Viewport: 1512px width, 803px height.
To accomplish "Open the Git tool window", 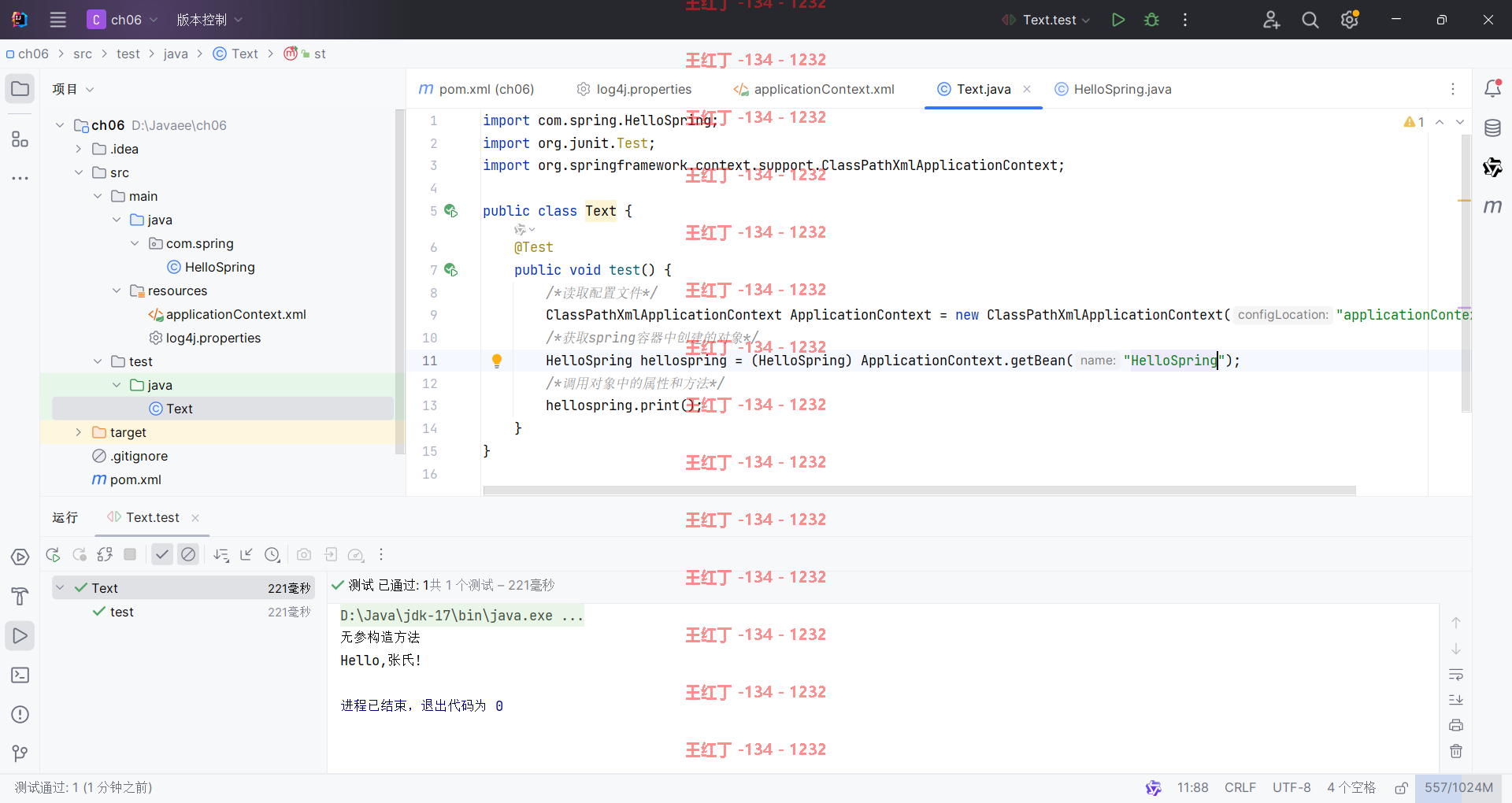I will click(20, 754).
